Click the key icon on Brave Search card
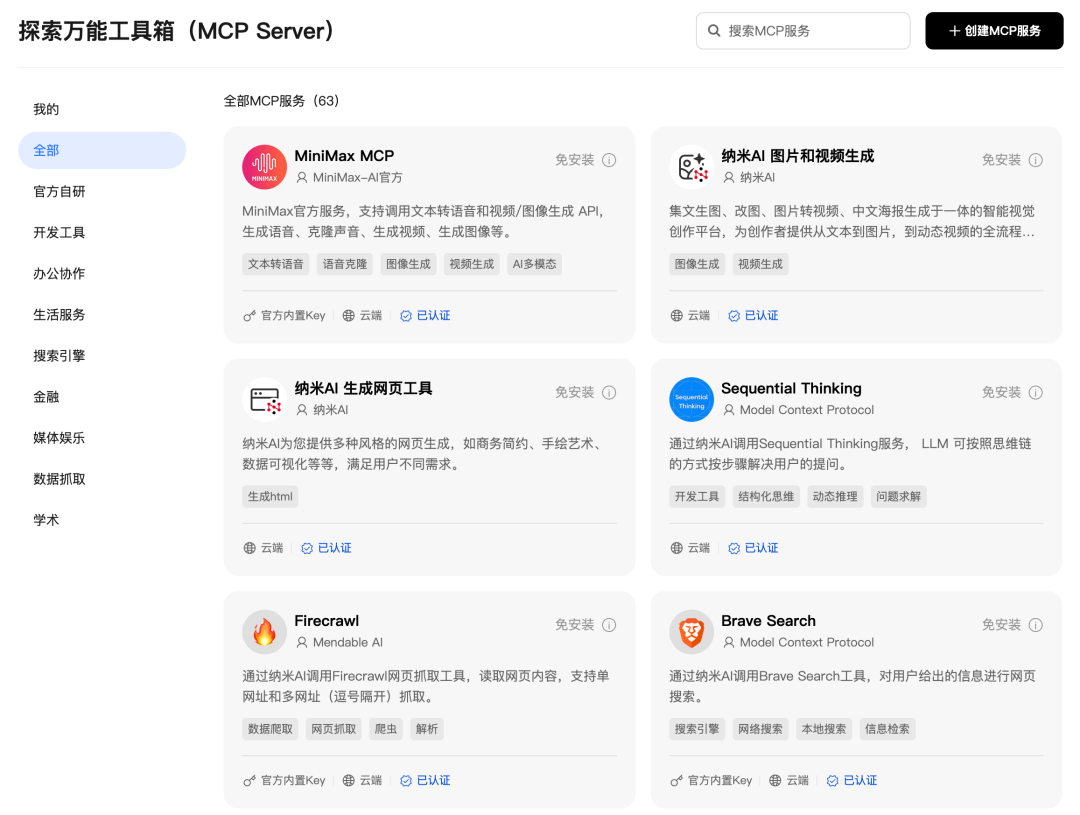Image resolution: width=1080 pixels, height=815 pixels. point(676,781)
